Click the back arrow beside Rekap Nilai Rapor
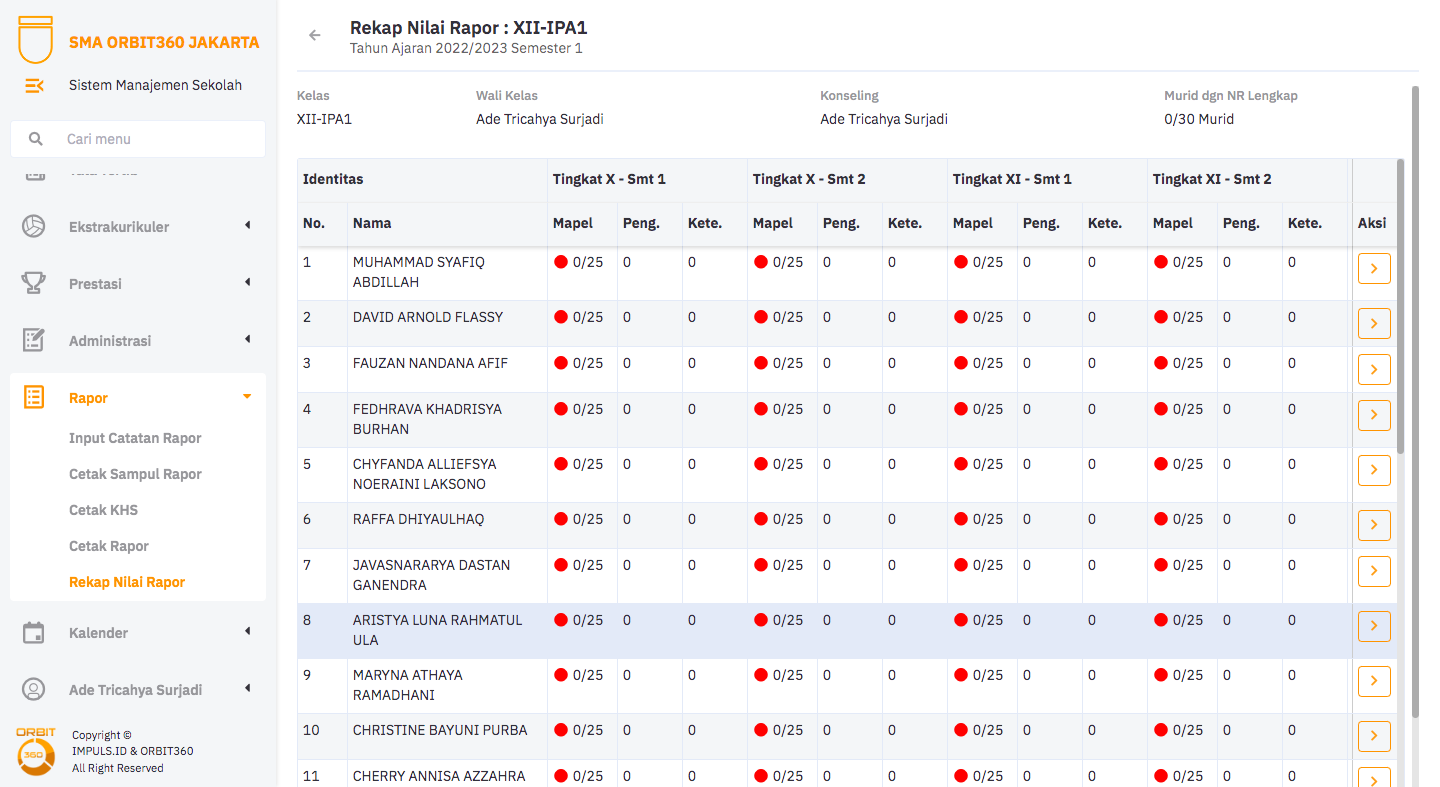Image resolution: width=1440 pixels, height=787 pixels. tap(315, 36)
